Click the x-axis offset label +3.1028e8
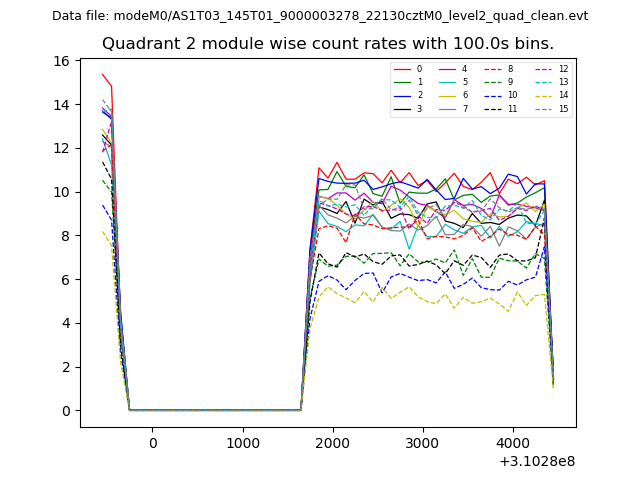The height and width of the screenshot is (480, 640). click(x=535, y=461)
